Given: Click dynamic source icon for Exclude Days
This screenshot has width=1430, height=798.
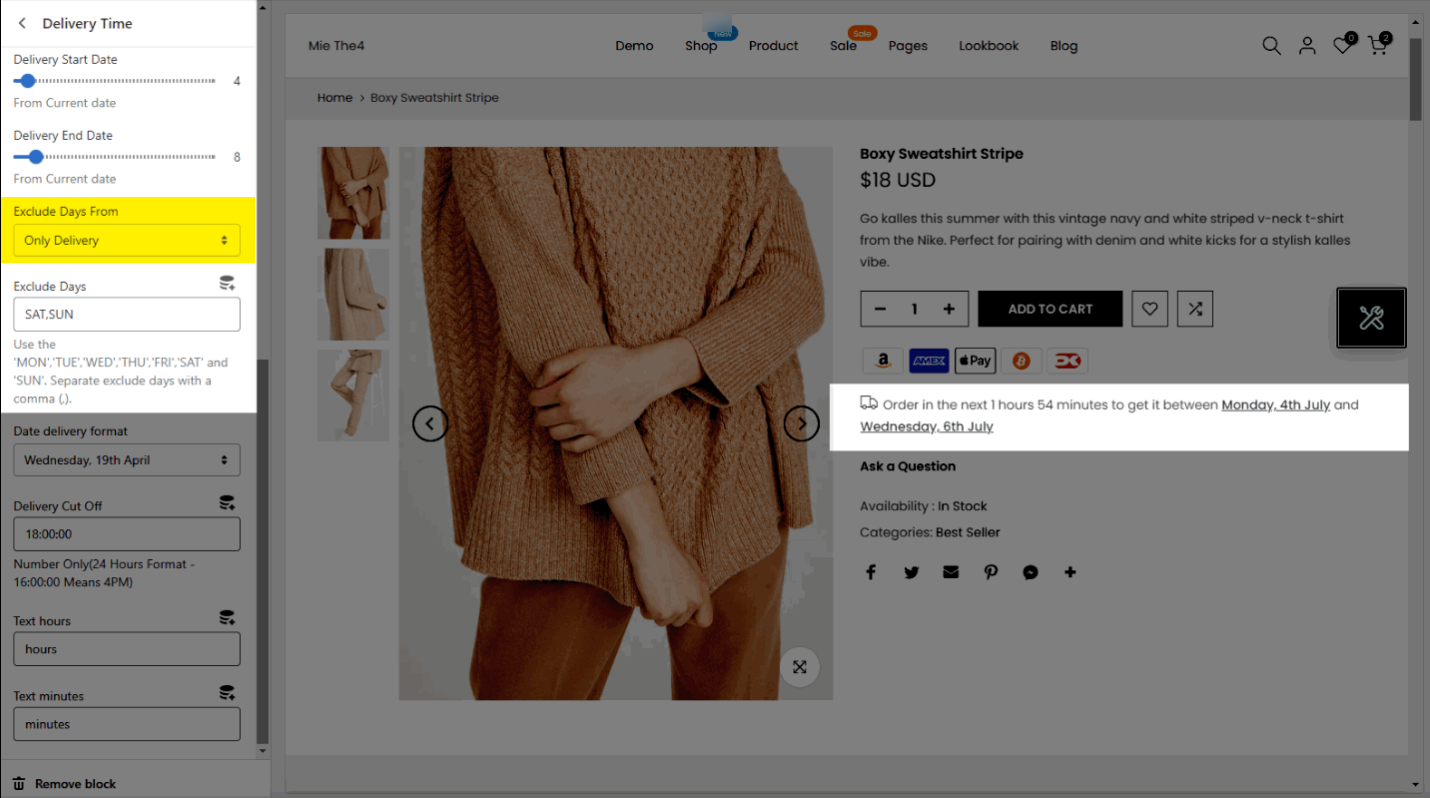Looking at the screenshot, I should point(227,284).
